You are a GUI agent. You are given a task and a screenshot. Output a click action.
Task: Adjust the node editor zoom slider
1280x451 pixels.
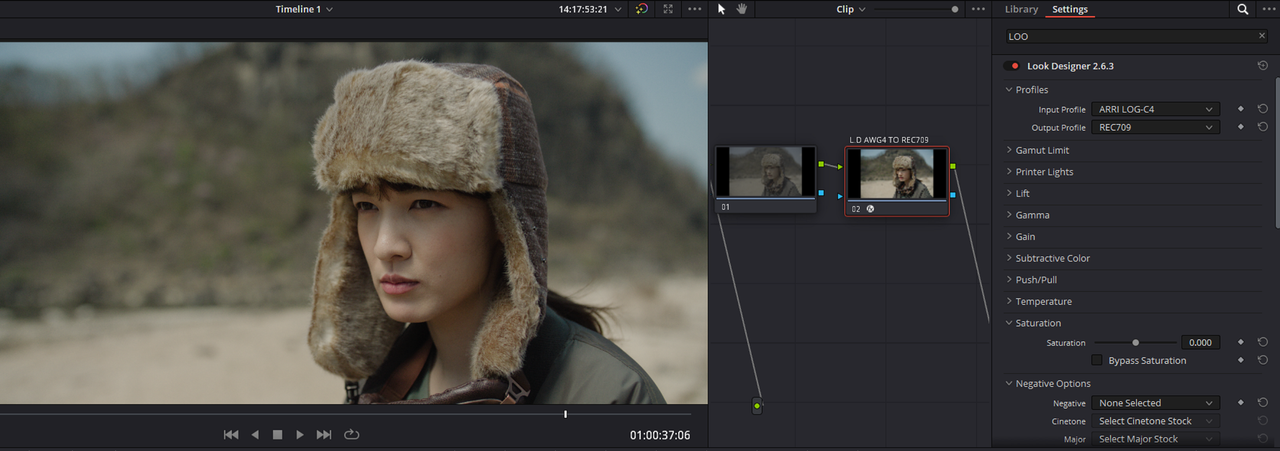(x=955, y=9)
